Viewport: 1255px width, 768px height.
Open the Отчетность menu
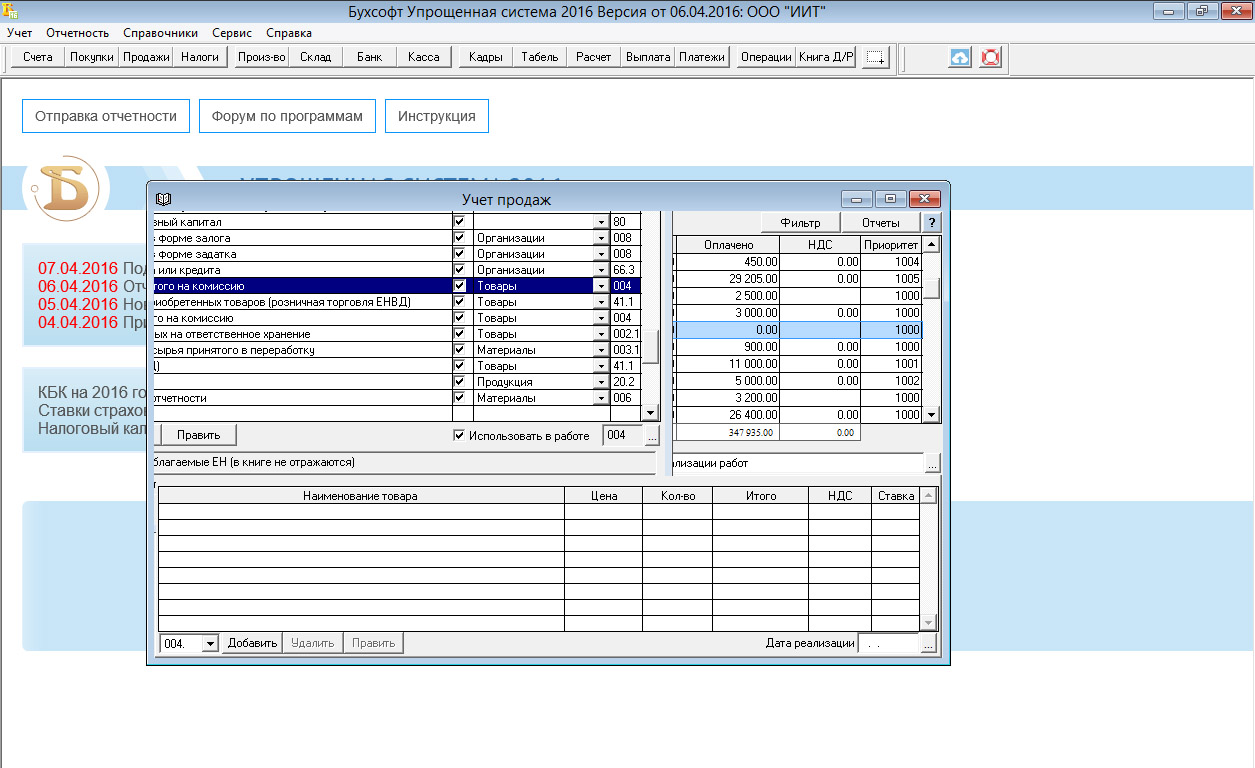[77, 33]
